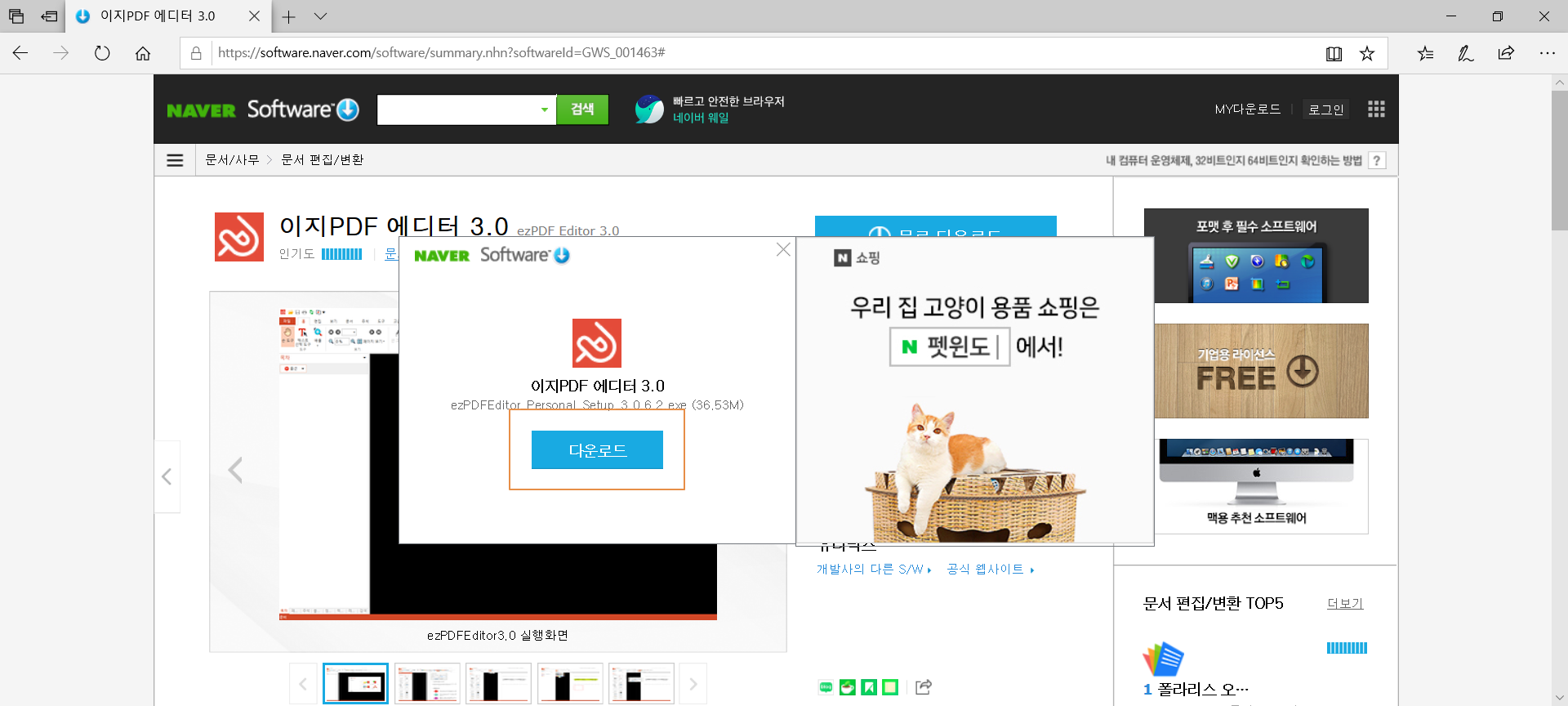The image size is (1568, 706).
Task: Click the blue 다운로드 button in popup
Action: [597, 450]
